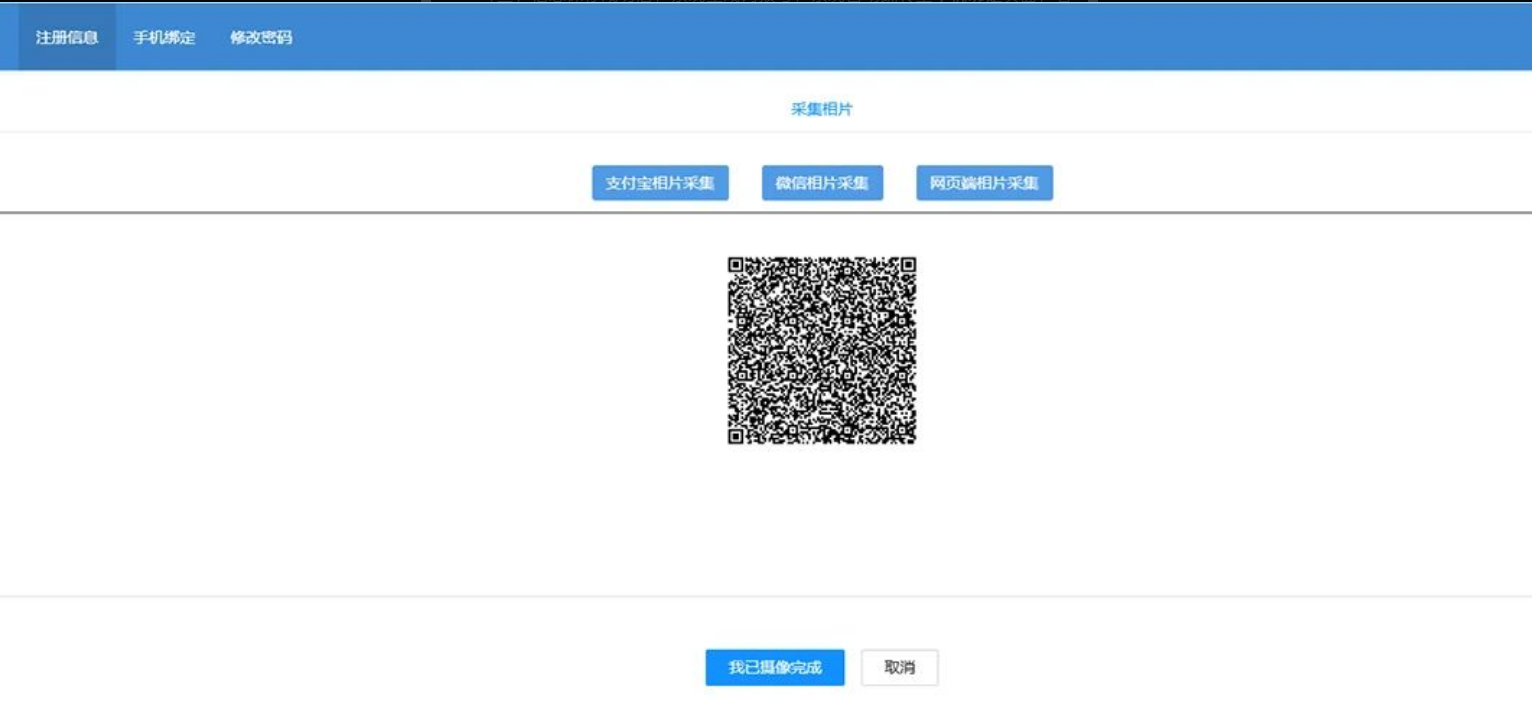Click the QR code bottom-right corner
Image resolution: width=1532 pixels, height=708 pixels.
(909, 438)
